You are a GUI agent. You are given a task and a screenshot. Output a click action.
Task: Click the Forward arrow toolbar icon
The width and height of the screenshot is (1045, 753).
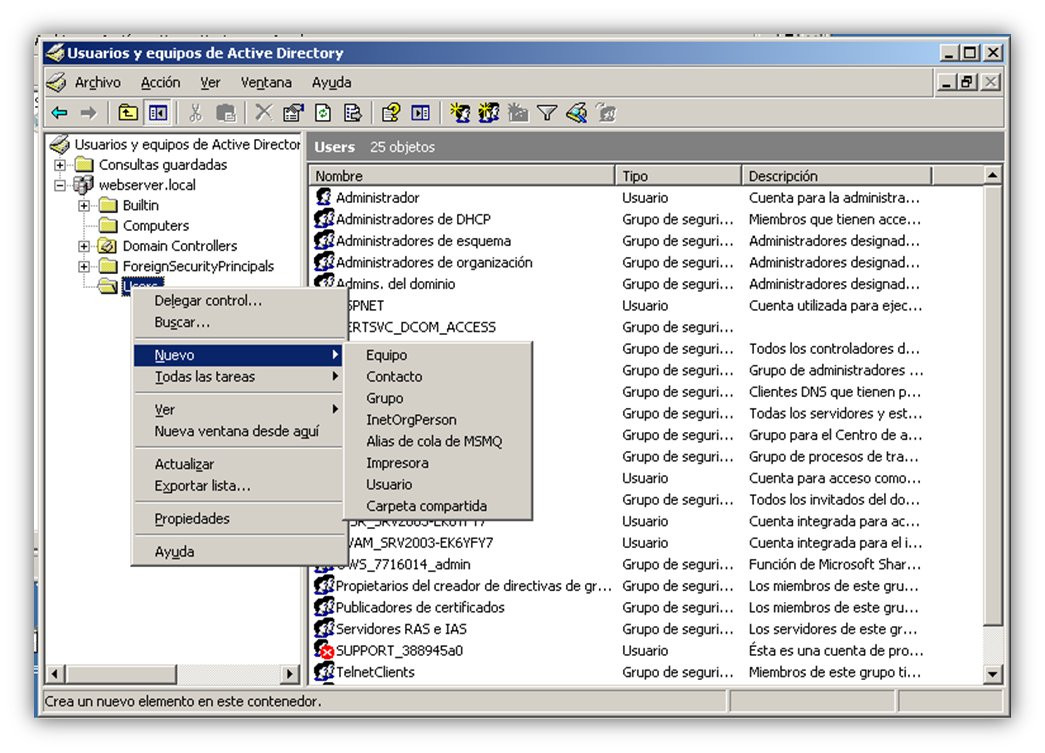pyautogui.click(x=89, y=113)
